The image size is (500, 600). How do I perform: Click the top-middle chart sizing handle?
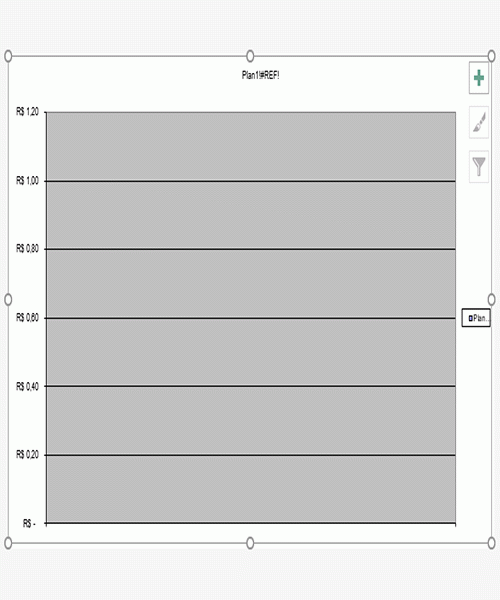click(250, 56)
